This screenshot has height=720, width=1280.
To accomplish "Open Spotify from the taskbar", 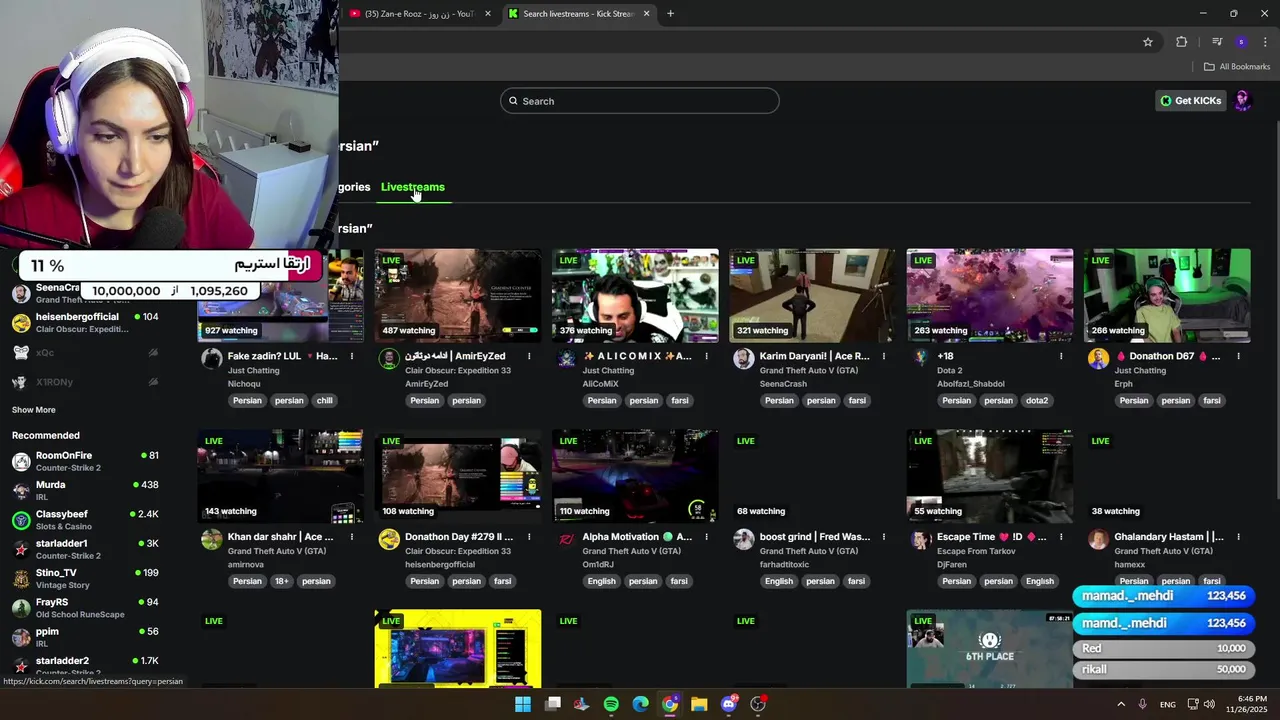I will tap(611, 704).
